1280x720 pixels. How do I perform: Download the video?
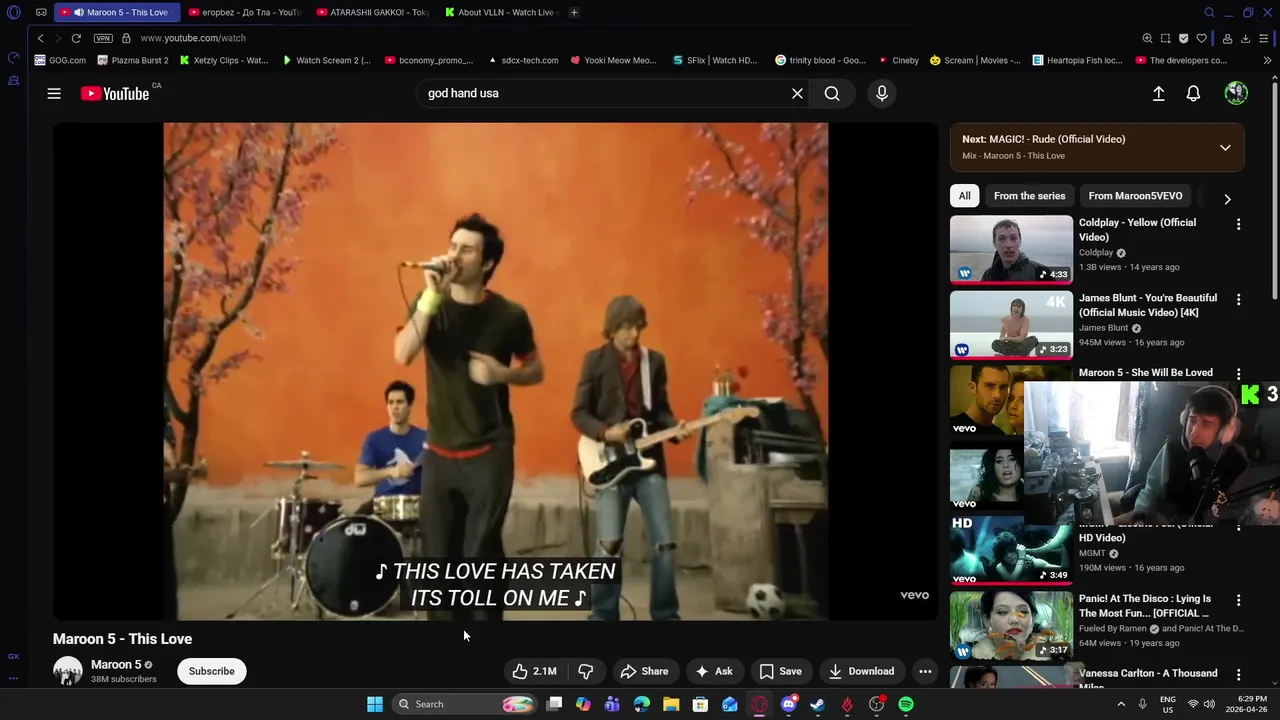coord(861,671)
